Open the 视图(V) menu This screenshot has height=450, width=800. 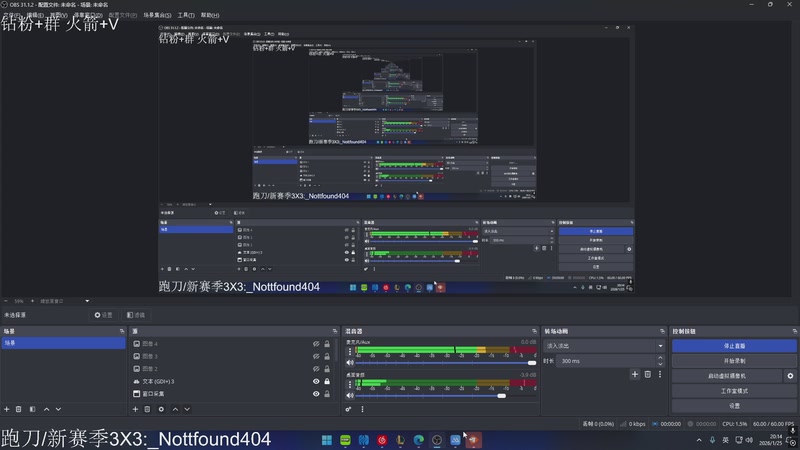(58, 15)
